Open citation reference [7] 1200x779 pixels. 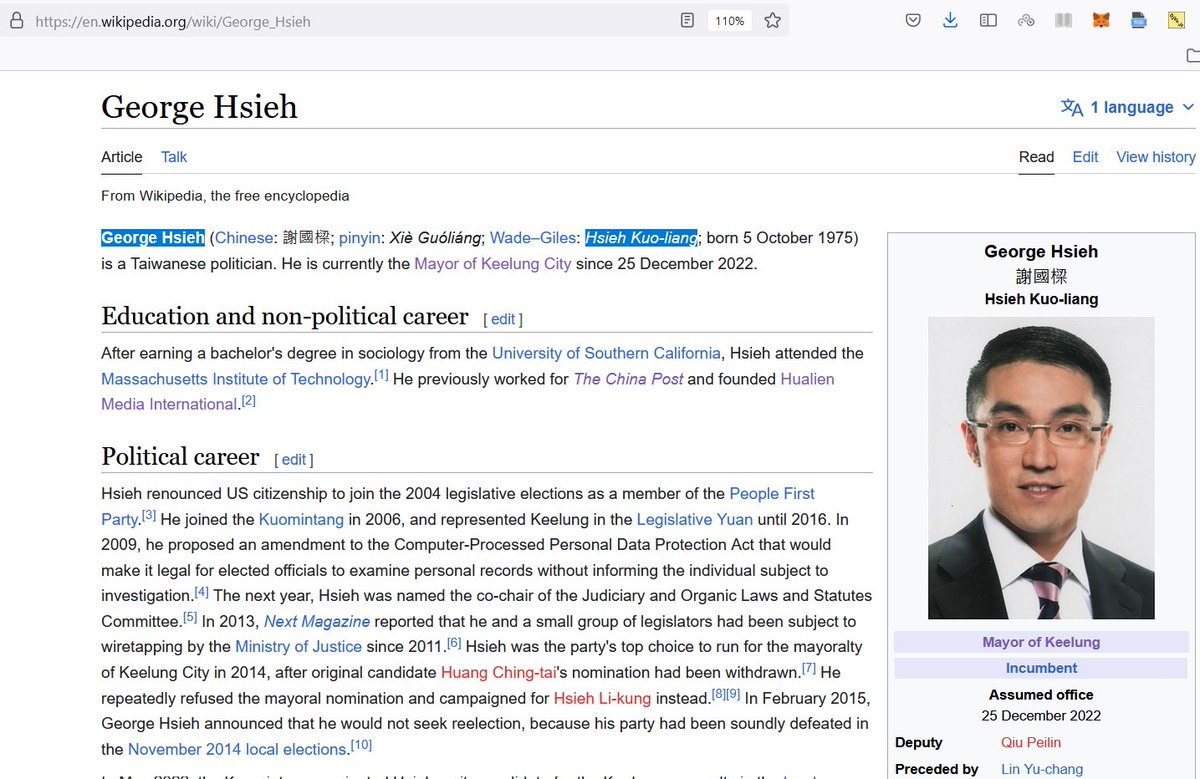click(809, 668)
